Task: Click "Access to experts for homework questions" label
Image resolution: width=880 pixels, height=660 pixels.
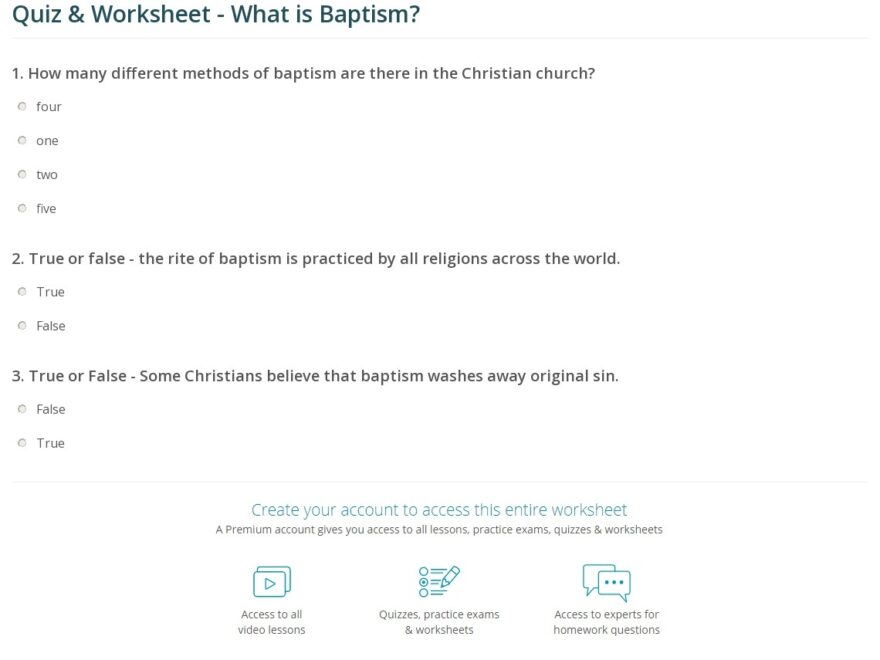Action: (607, 621)
